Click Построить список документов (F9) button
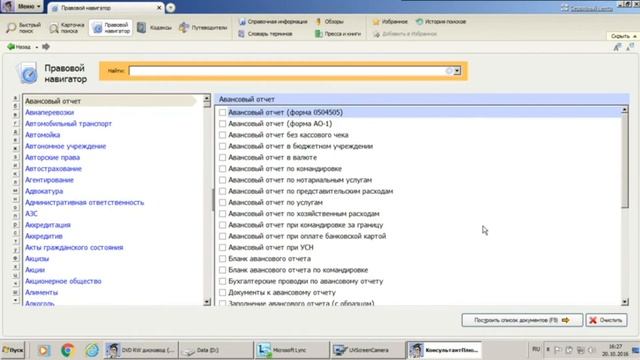This screenshot has height=360, width=640. click(x=522, y=320)
